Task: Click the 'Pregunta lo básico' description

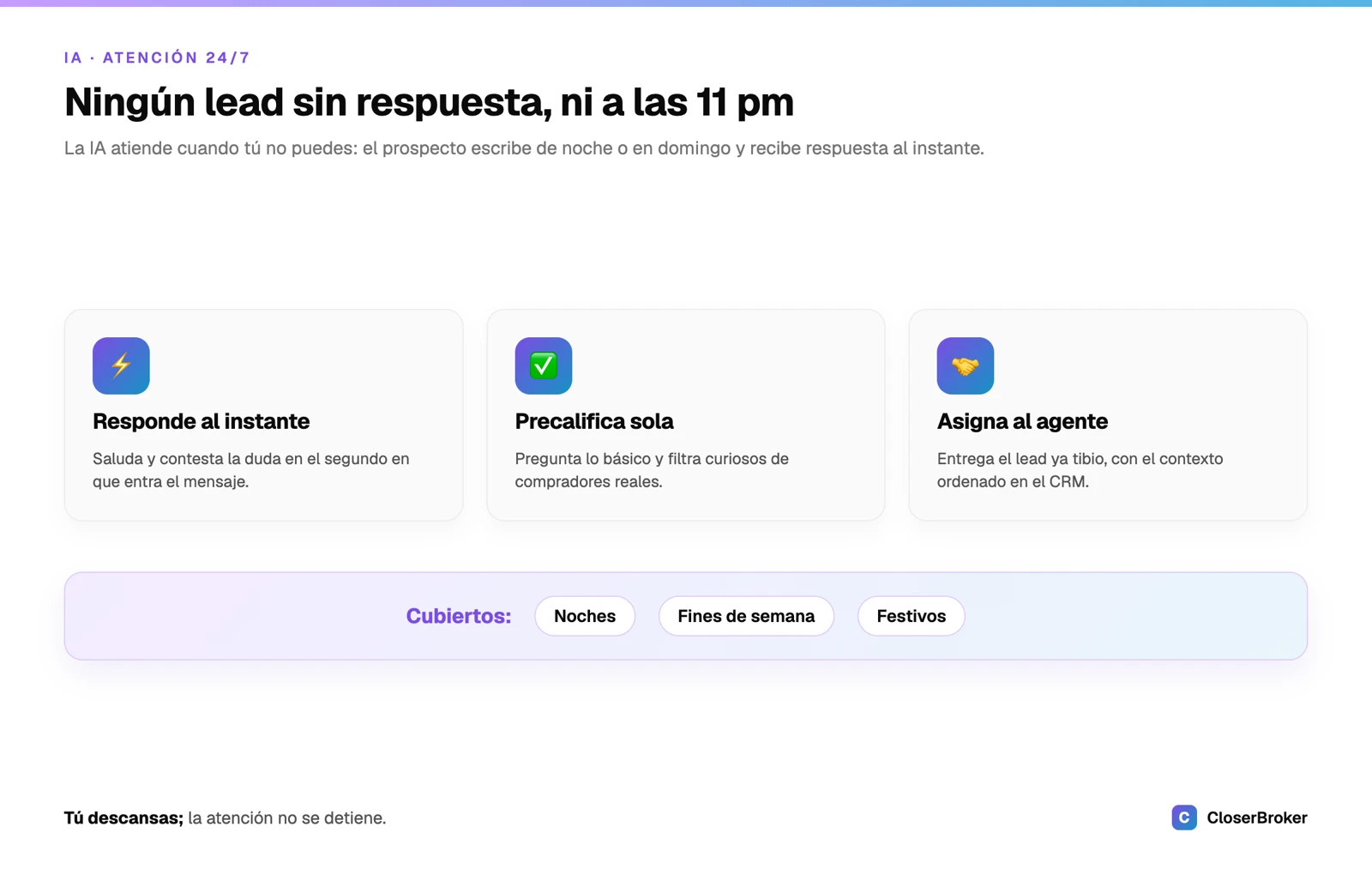Action: click(x=652, y=470)
